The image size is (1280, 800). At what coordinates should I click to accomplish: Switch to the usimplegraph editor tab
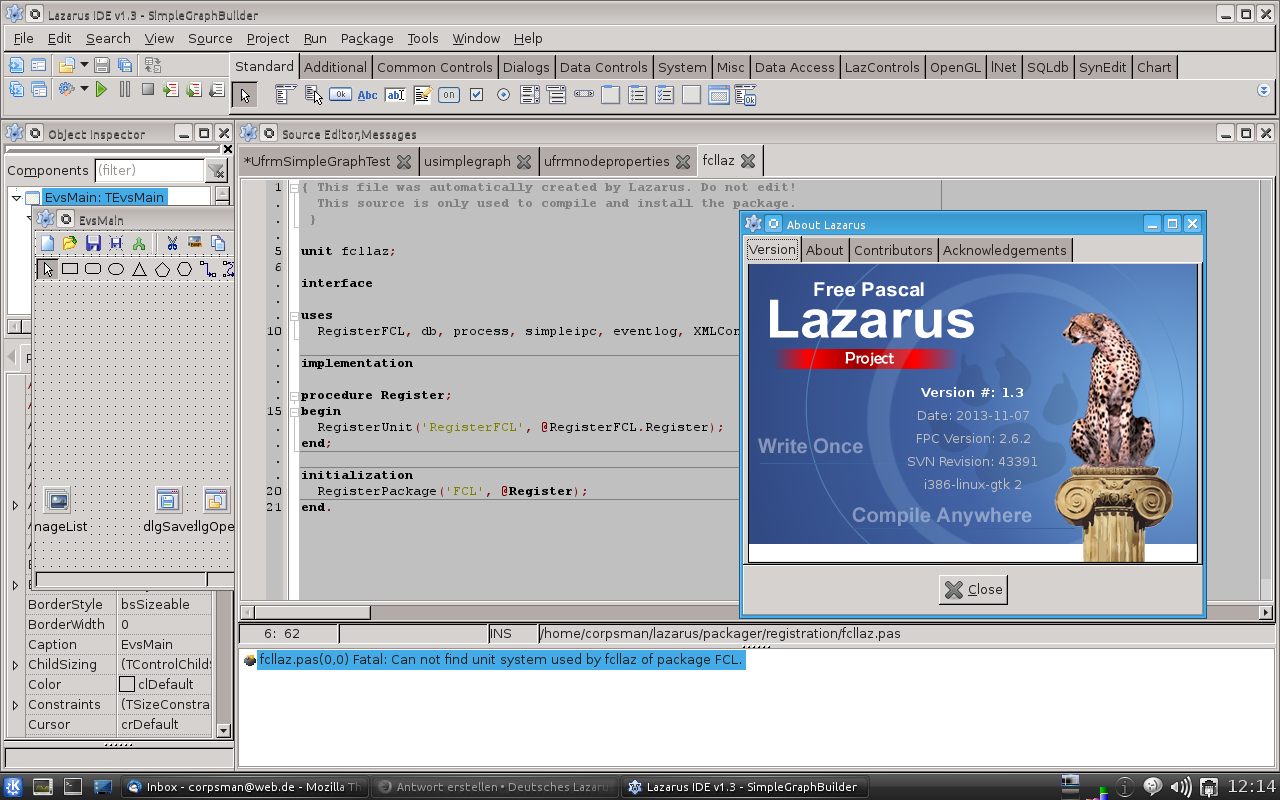pos(478,161)
